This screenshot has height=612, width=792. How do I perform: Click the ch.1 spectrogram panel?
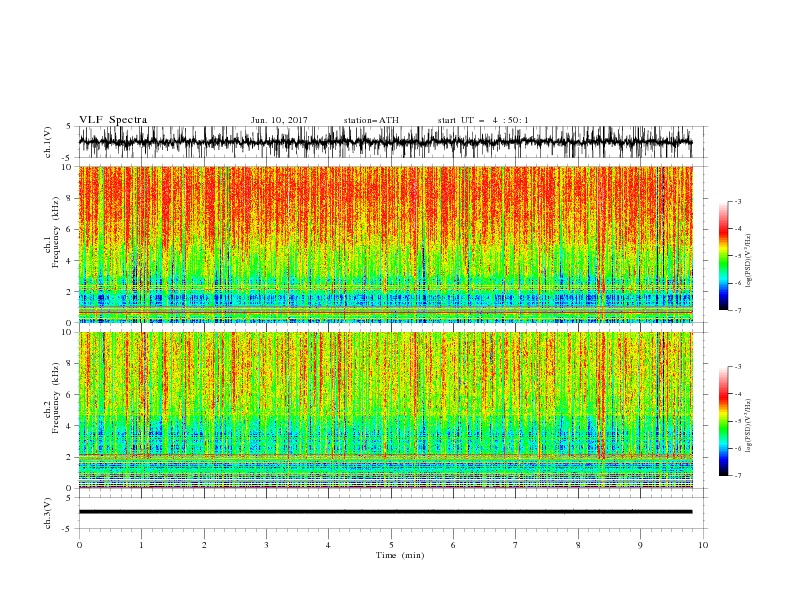tap(385, 244)
